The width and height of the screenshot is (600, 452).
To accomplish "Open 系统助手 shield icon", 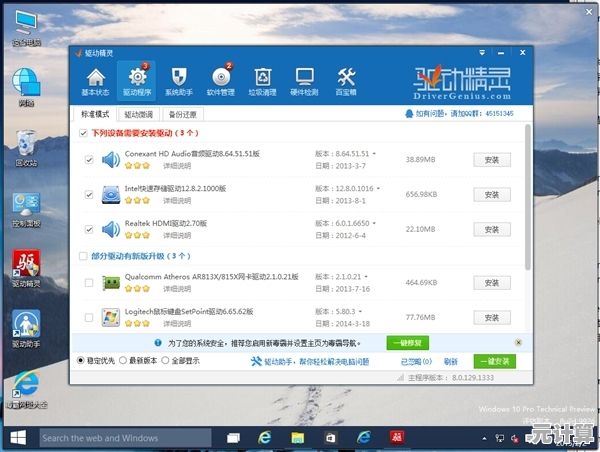I will [179, 80].
